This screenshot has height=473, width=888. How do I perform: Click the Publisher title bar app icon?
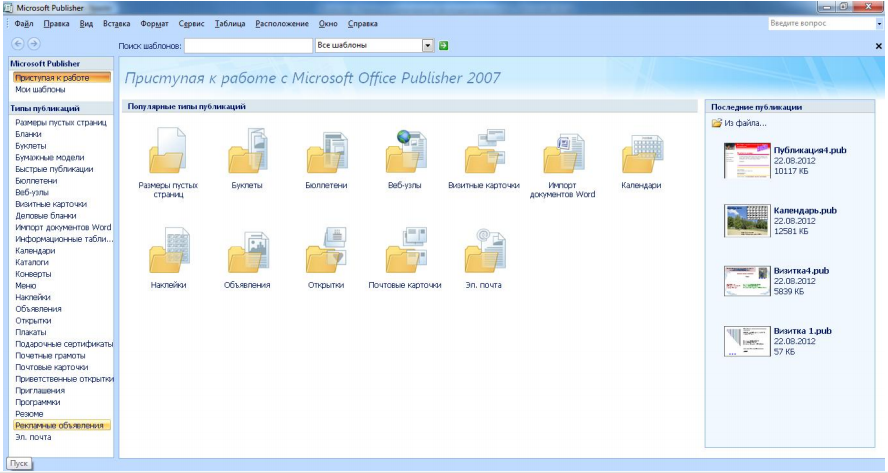click(8, 8)
